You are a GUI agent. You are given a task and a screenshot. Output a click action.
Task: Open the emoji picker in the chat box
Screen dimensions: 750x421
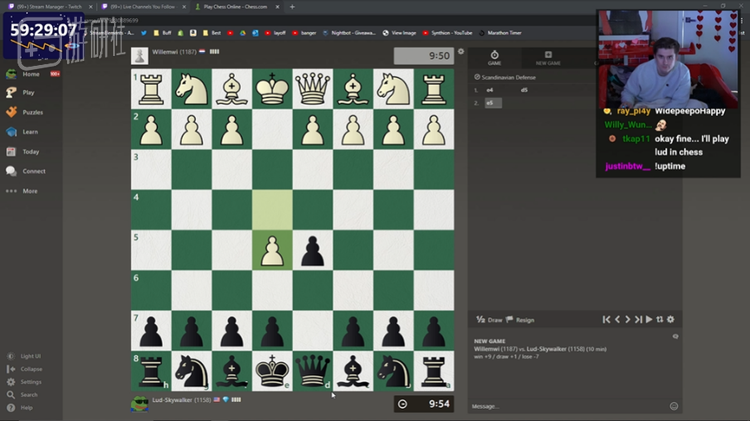coord(674,406)
